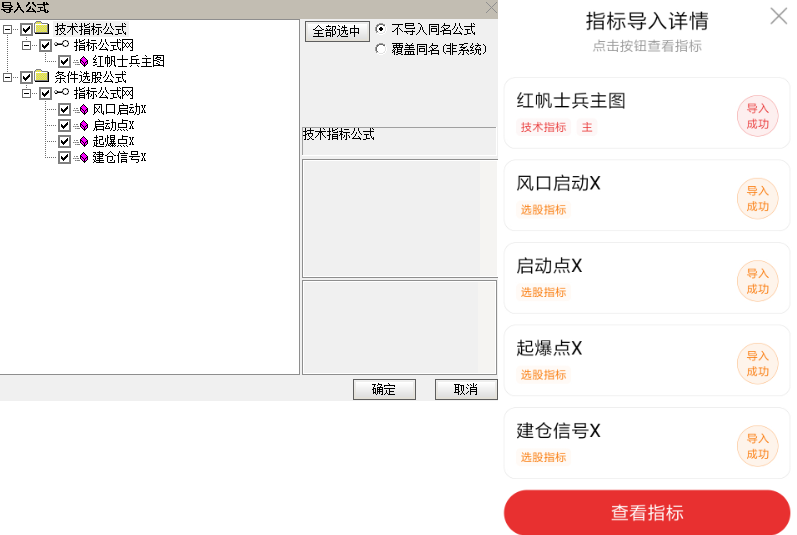The height and width of the screenshot is (535, 797).
Task: Uncheck the 技术指标公式 checkbox
Action: pyautogui.click(x=26, y=29)
